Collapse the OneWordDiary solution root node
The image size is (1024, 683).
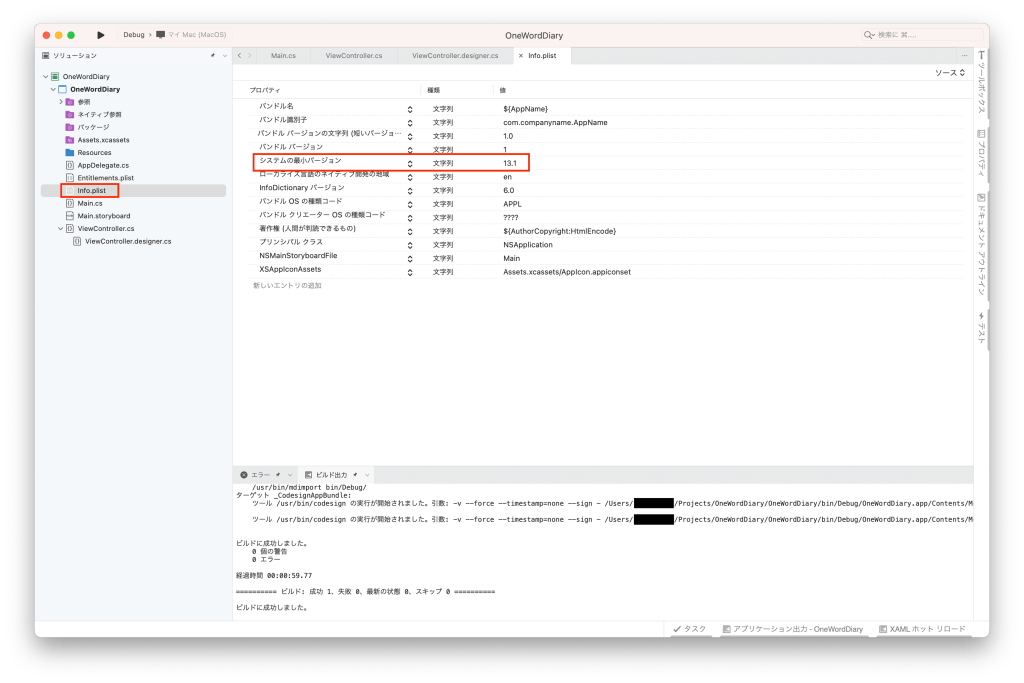coord(45,76)
